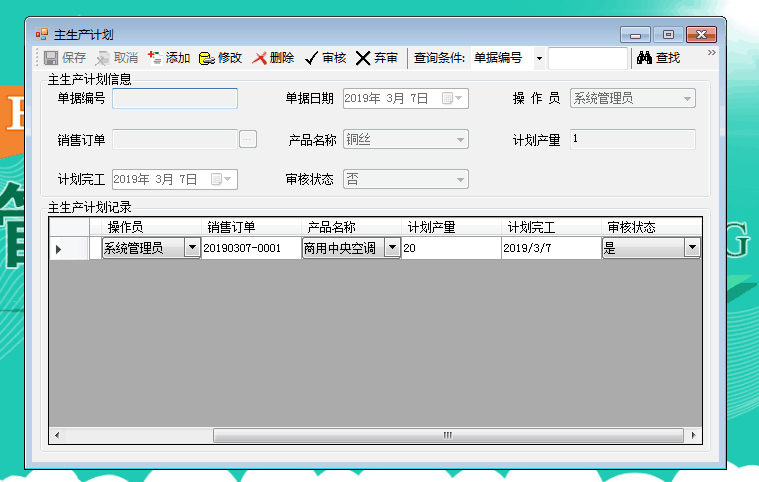The height and width of the screenshot is (482, 759).
Task: Click the 销售订单 text field
Action: [175, 139]
